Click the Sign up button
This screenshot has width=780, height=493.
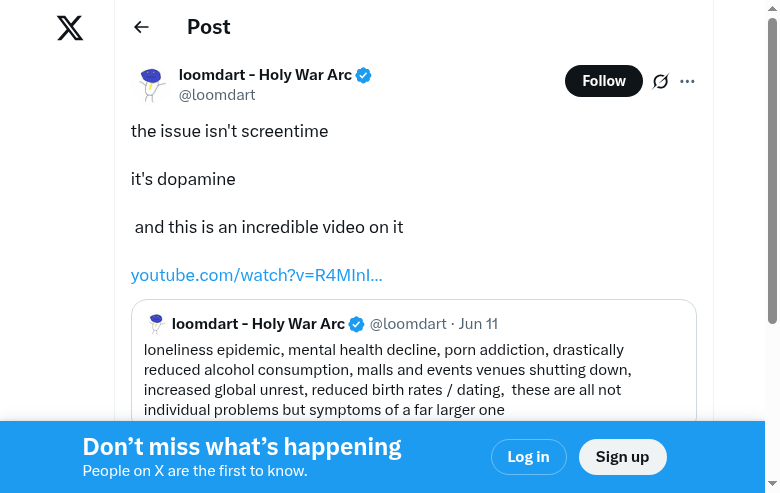click(x=622, y=457)
